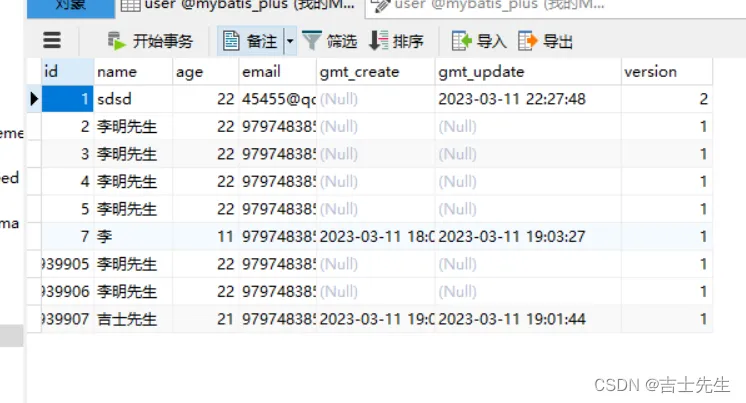Expand the Memo (备注) dropdown arrow

click(x=290, y=41)
